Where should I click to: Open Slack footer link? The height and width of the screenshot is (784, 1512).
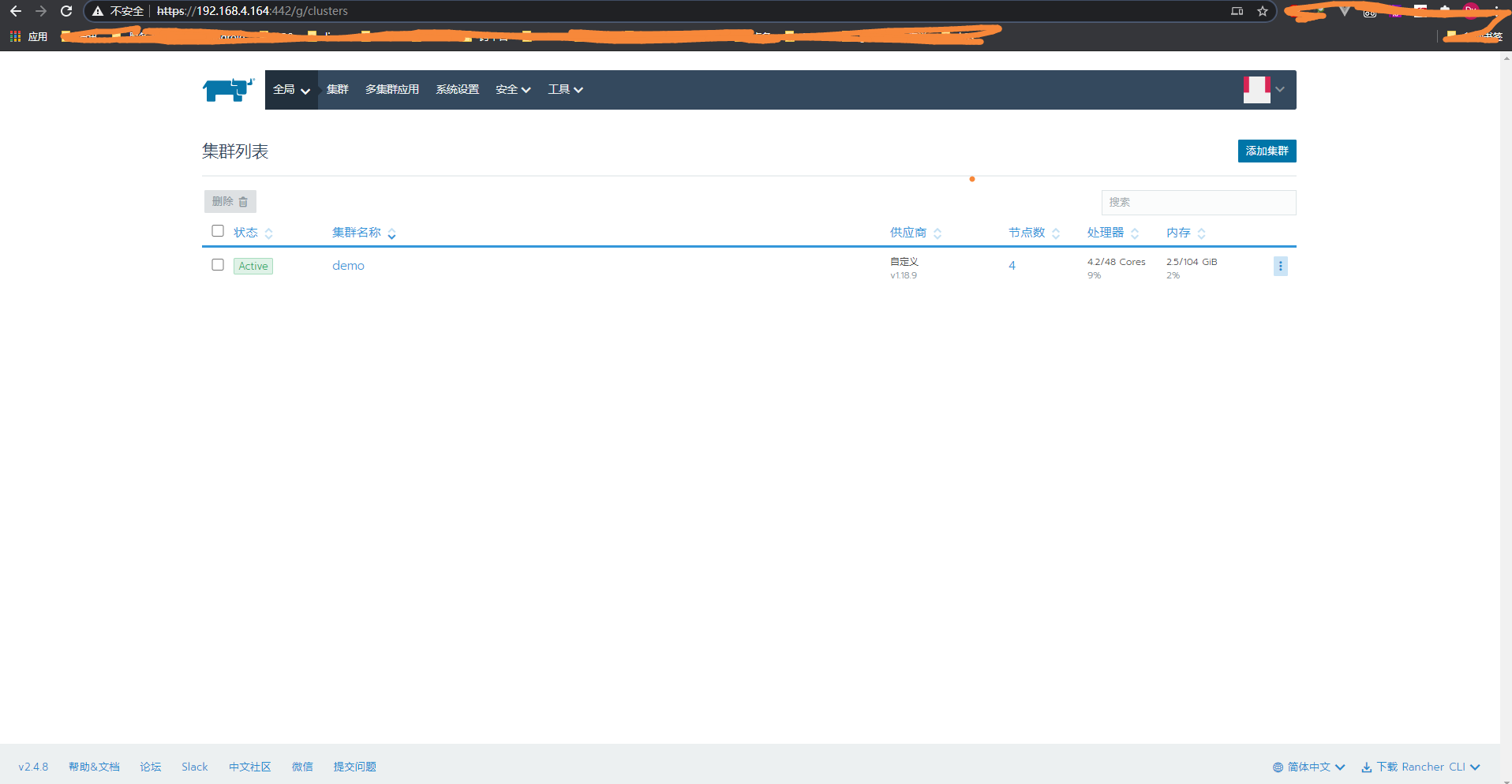[195, 767]
